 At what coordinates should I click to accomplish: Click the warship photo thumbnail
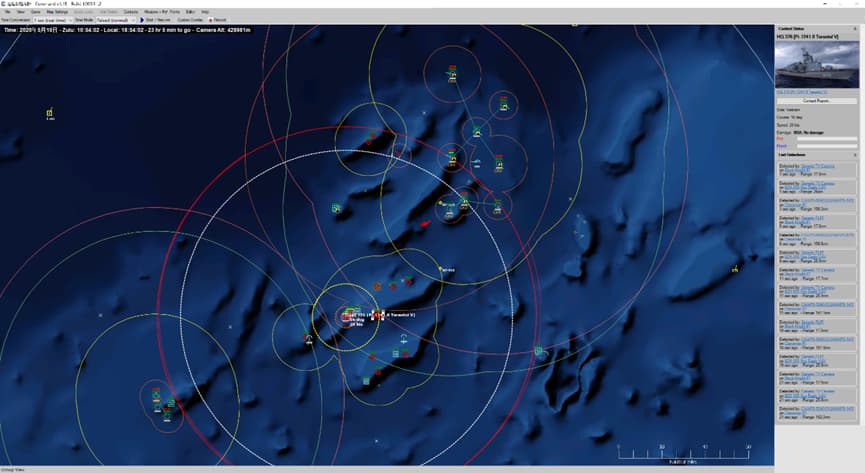point(817,65)
